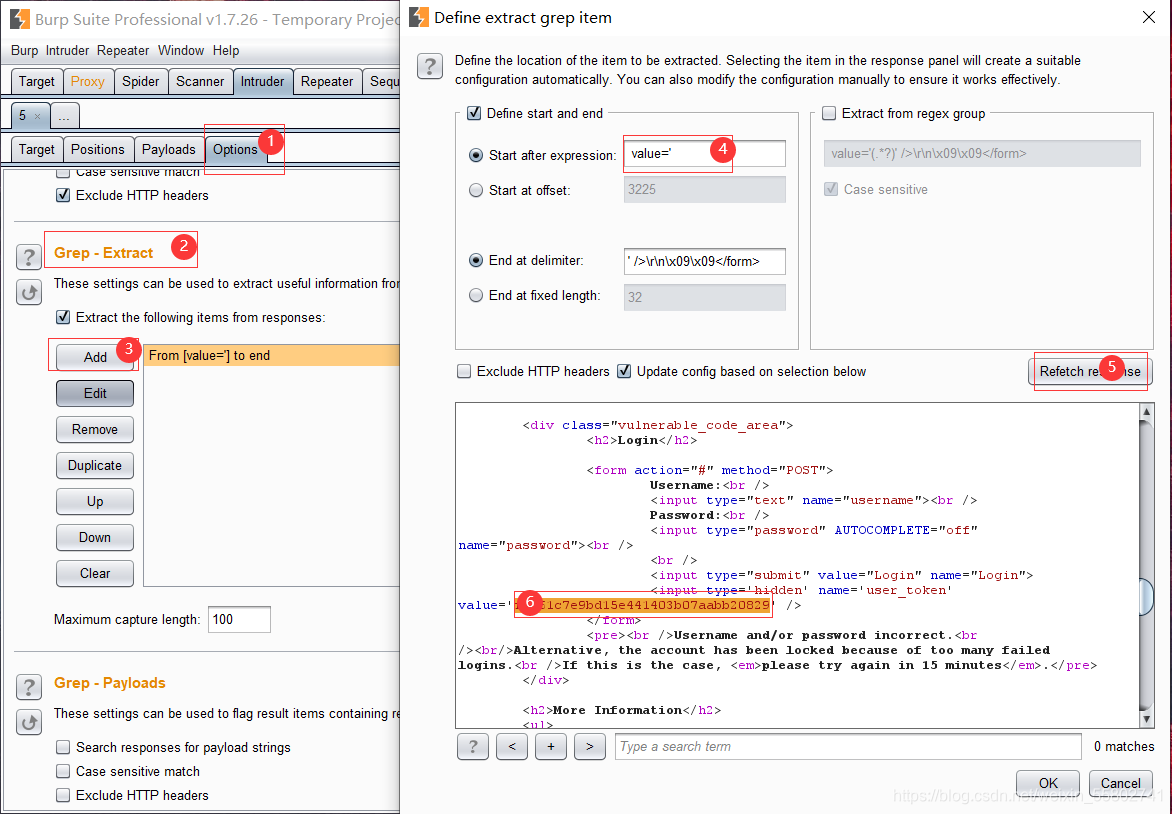Click the Duplicate button
This screenshot has height=814, width=1172.
[95, 465]
